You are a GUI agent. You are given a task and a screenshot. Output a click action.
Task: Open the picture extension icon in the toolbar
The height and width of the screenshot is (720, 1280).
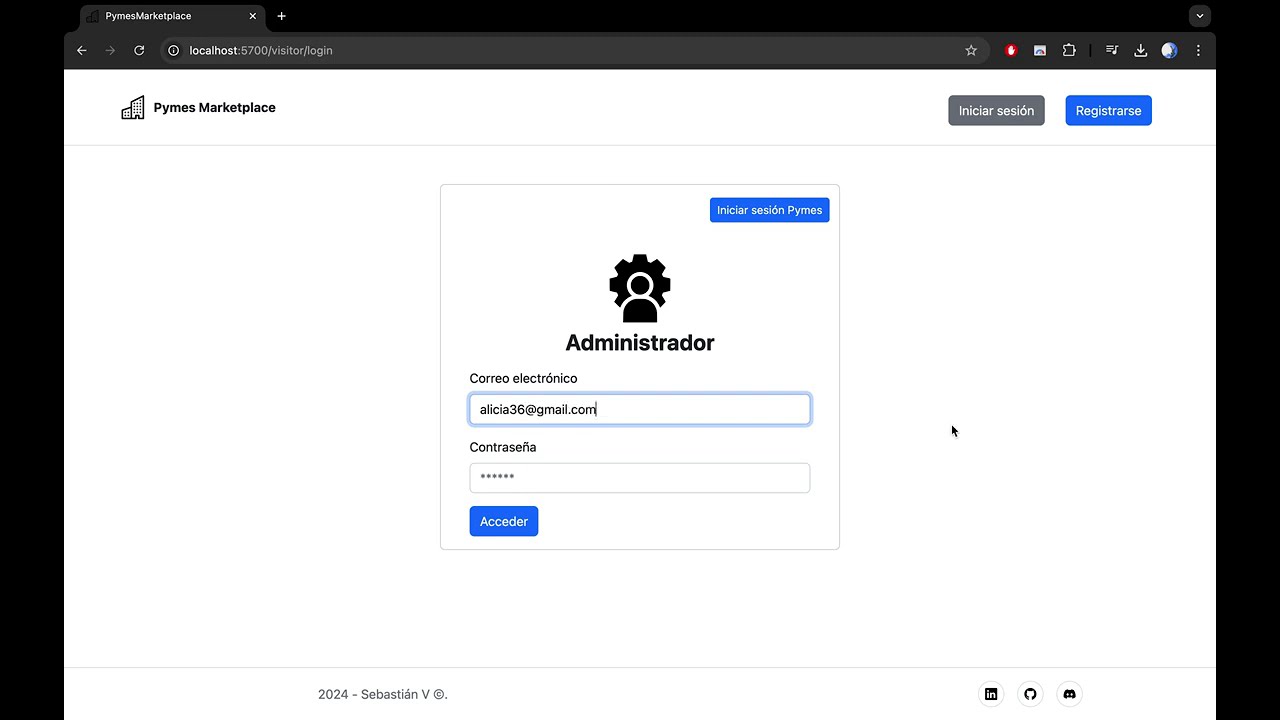[x=1040, y=50]
